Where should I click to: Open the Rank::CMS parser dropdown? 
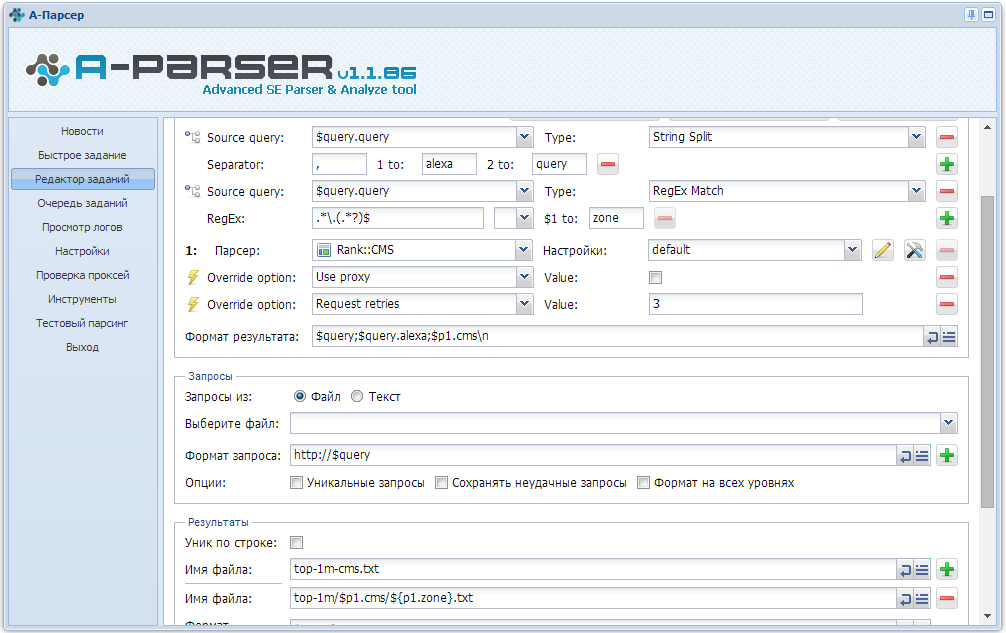(x=524, y=250)
